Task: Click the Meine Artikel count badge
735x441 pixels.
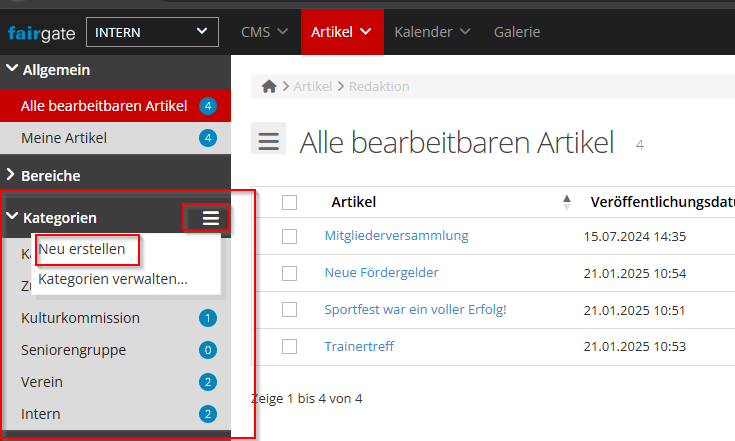Action: click(208, 138)
